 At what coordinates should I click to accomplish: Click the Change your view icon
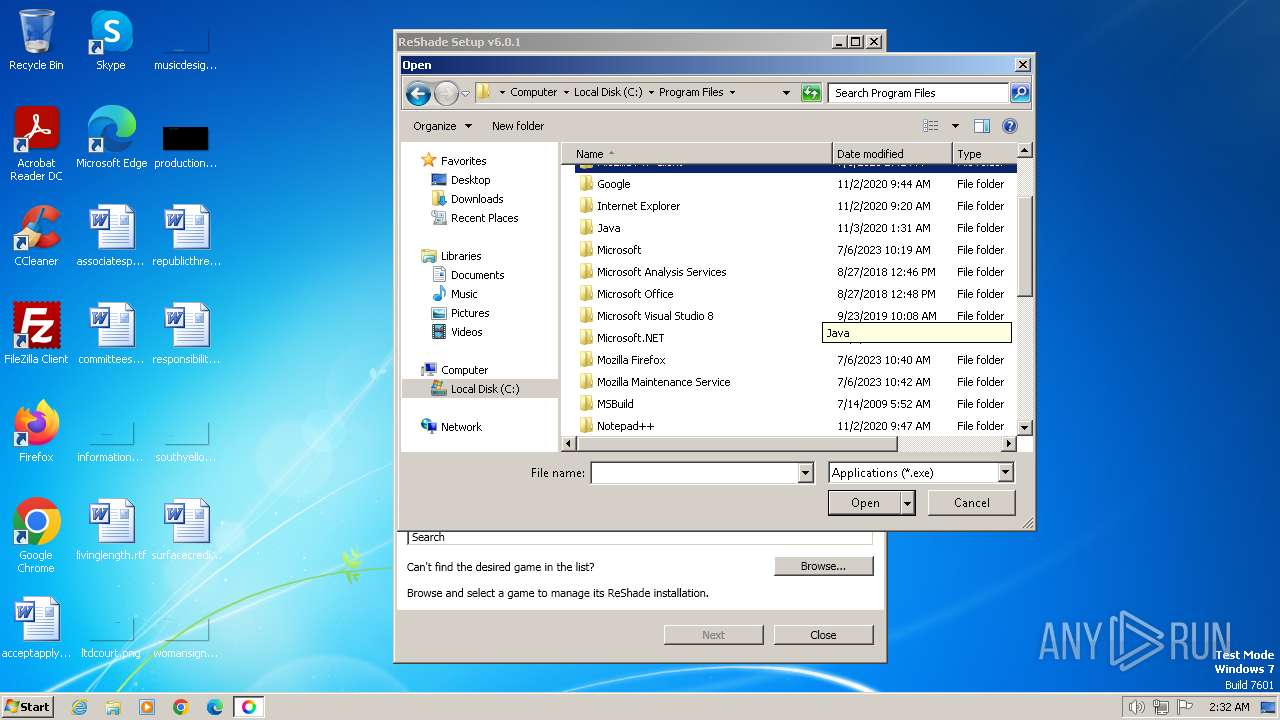pyautogui.click(x=931, y=126)
